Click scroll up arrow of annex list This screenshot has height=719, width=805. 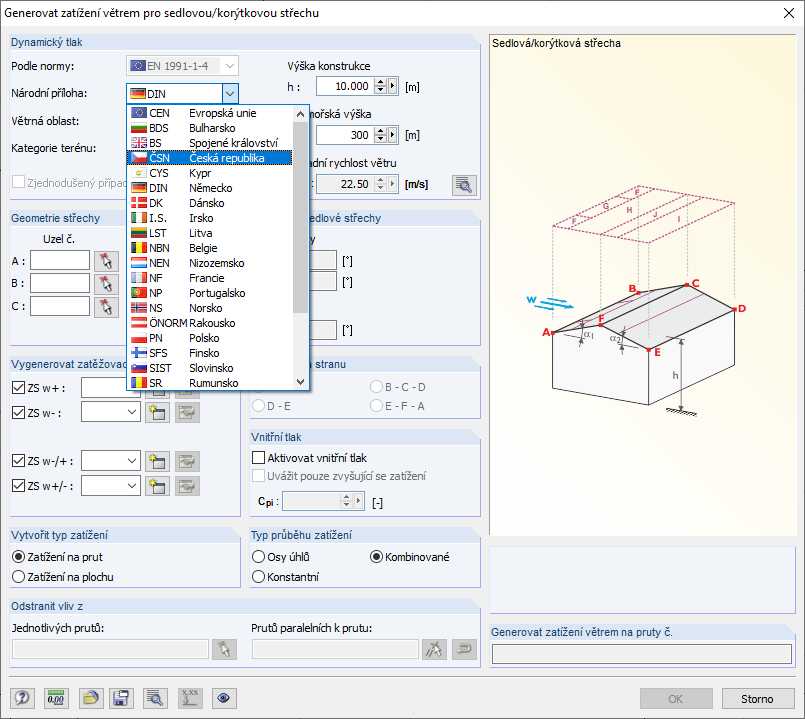coord(301,115)
